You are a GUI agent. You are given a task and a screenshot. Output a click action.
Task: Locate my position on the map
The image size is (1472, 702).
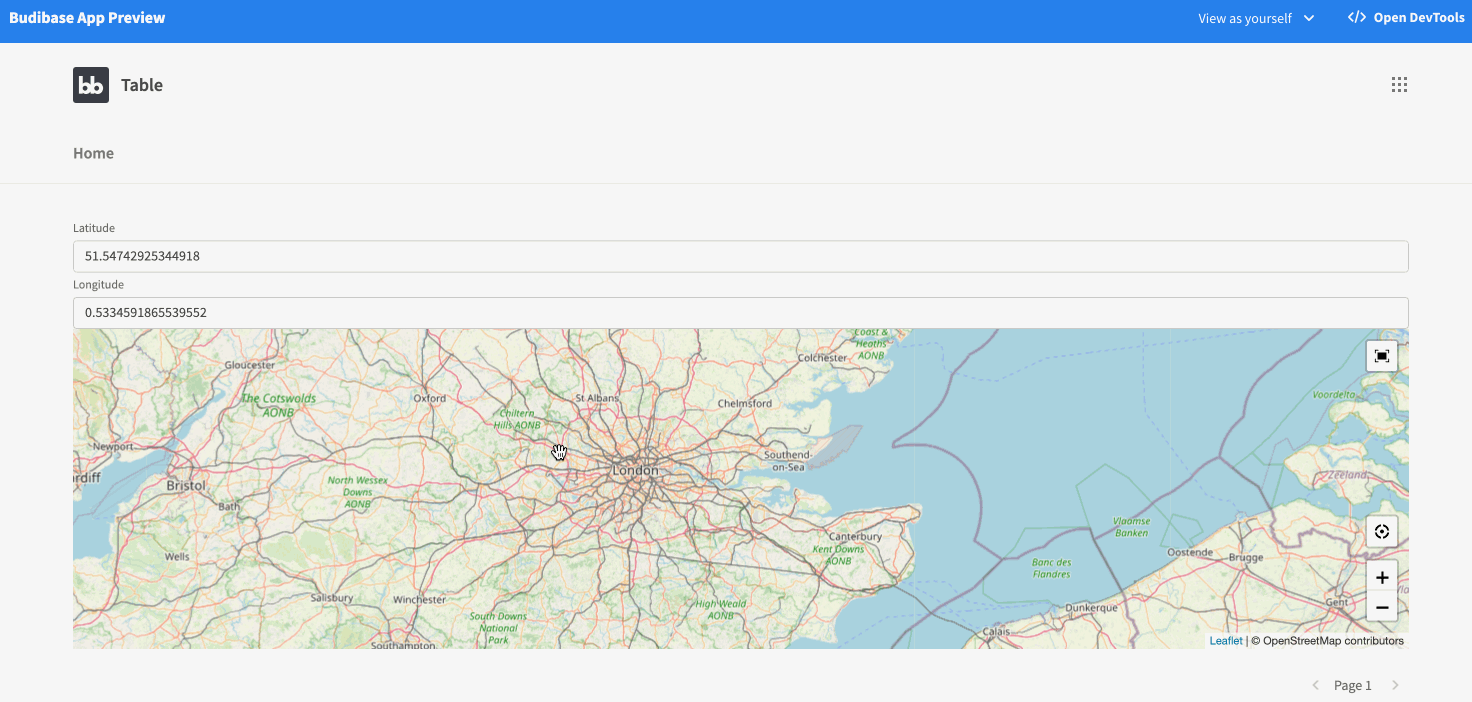1382,532
